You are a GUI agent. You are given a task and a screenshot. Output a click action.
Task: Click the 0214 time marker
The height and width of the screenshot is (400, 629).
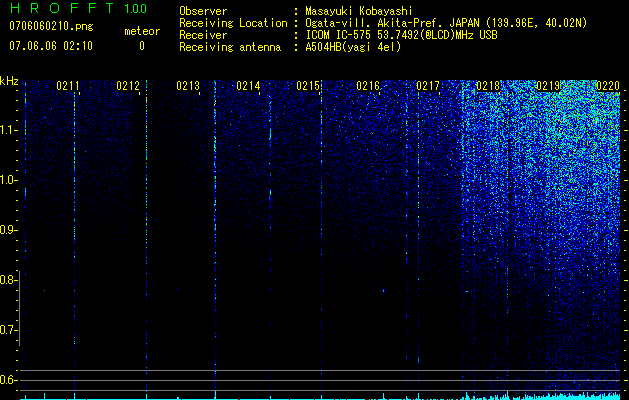248,86
